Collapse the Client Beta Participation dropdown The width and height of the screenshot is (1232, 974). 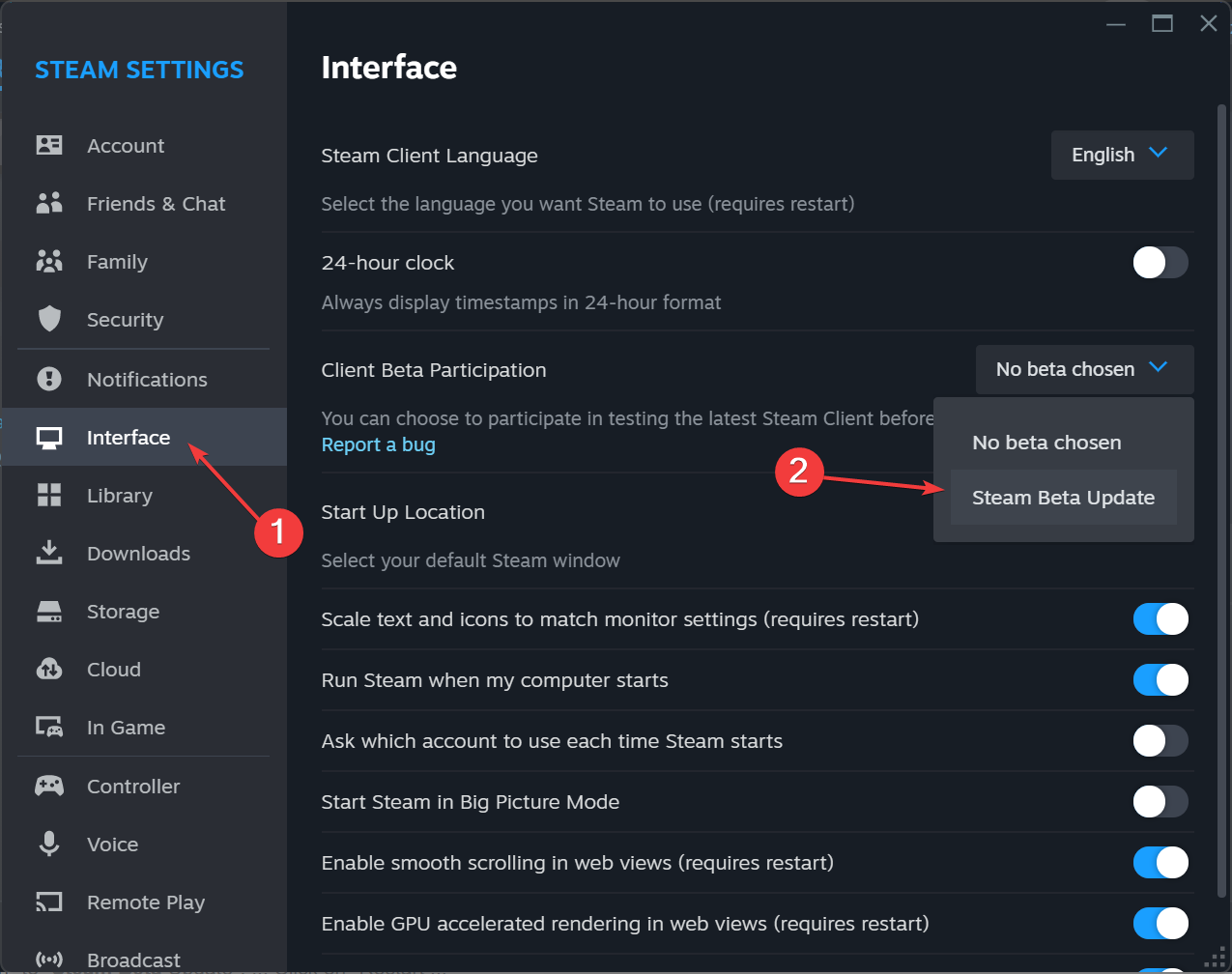click(1084, 369)
